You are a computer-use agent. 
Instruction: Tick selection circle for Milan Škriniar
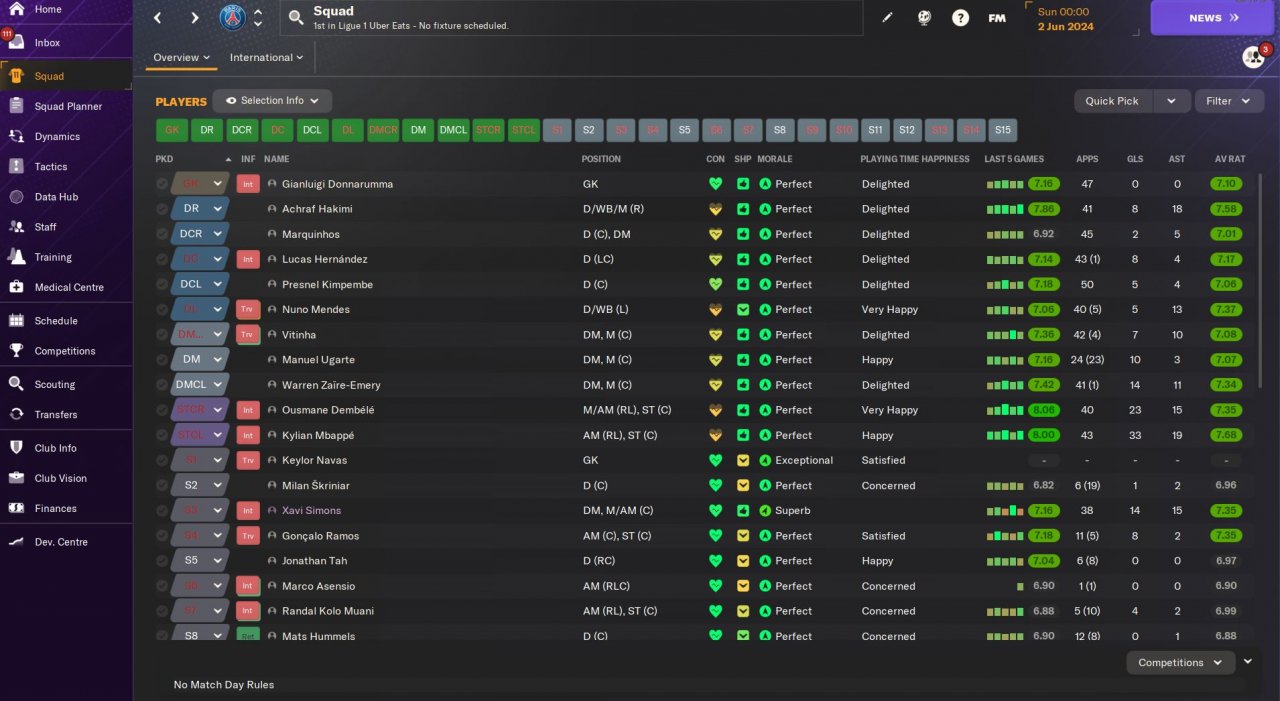pyautogui.click(x=162, y=485)
